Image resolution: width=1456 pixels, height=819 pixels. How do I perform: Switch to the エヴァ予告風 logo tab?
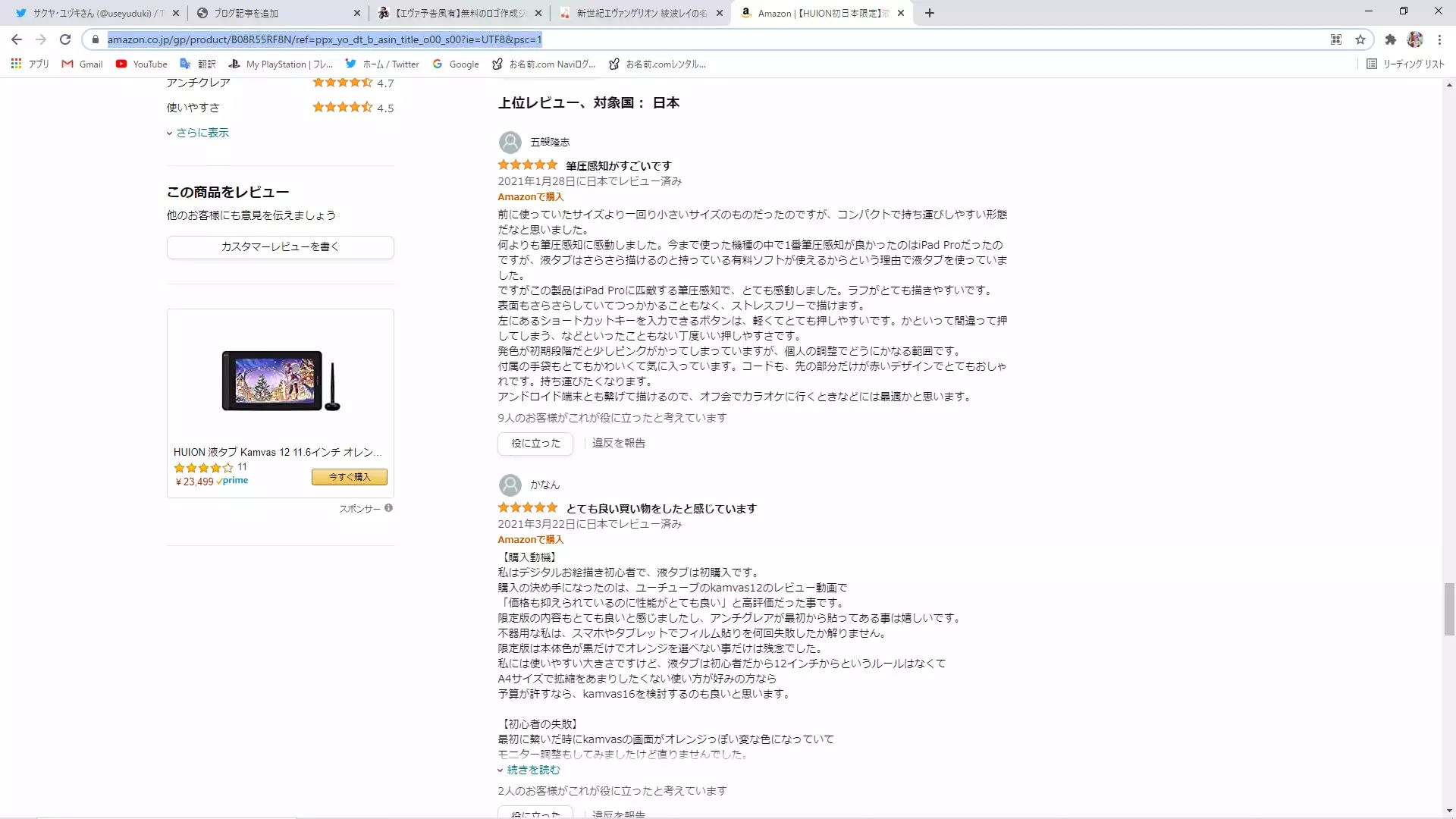pyautogui.click(x=459, y=13)
